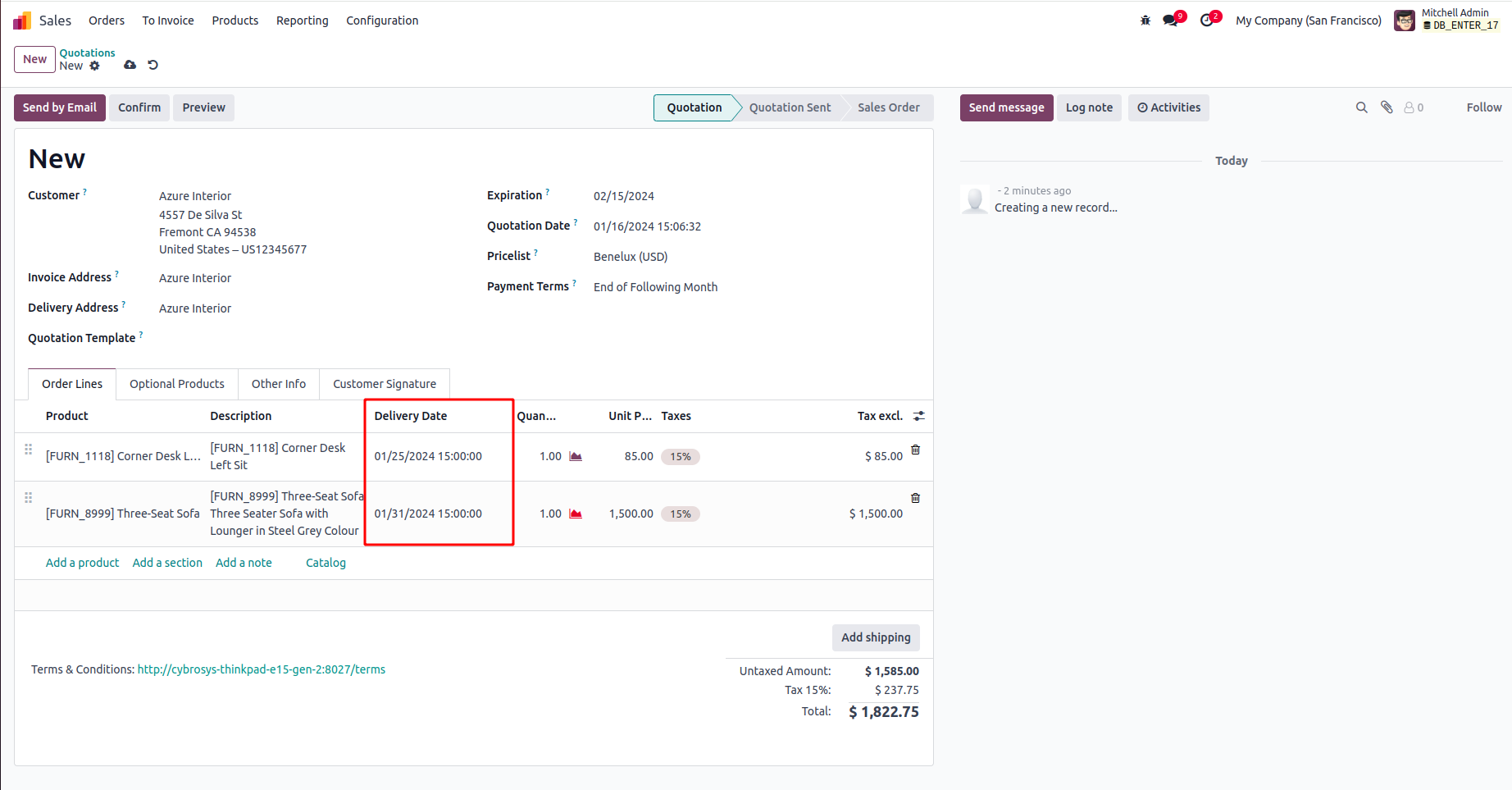Open the gear actions menu

pos(95,66)
